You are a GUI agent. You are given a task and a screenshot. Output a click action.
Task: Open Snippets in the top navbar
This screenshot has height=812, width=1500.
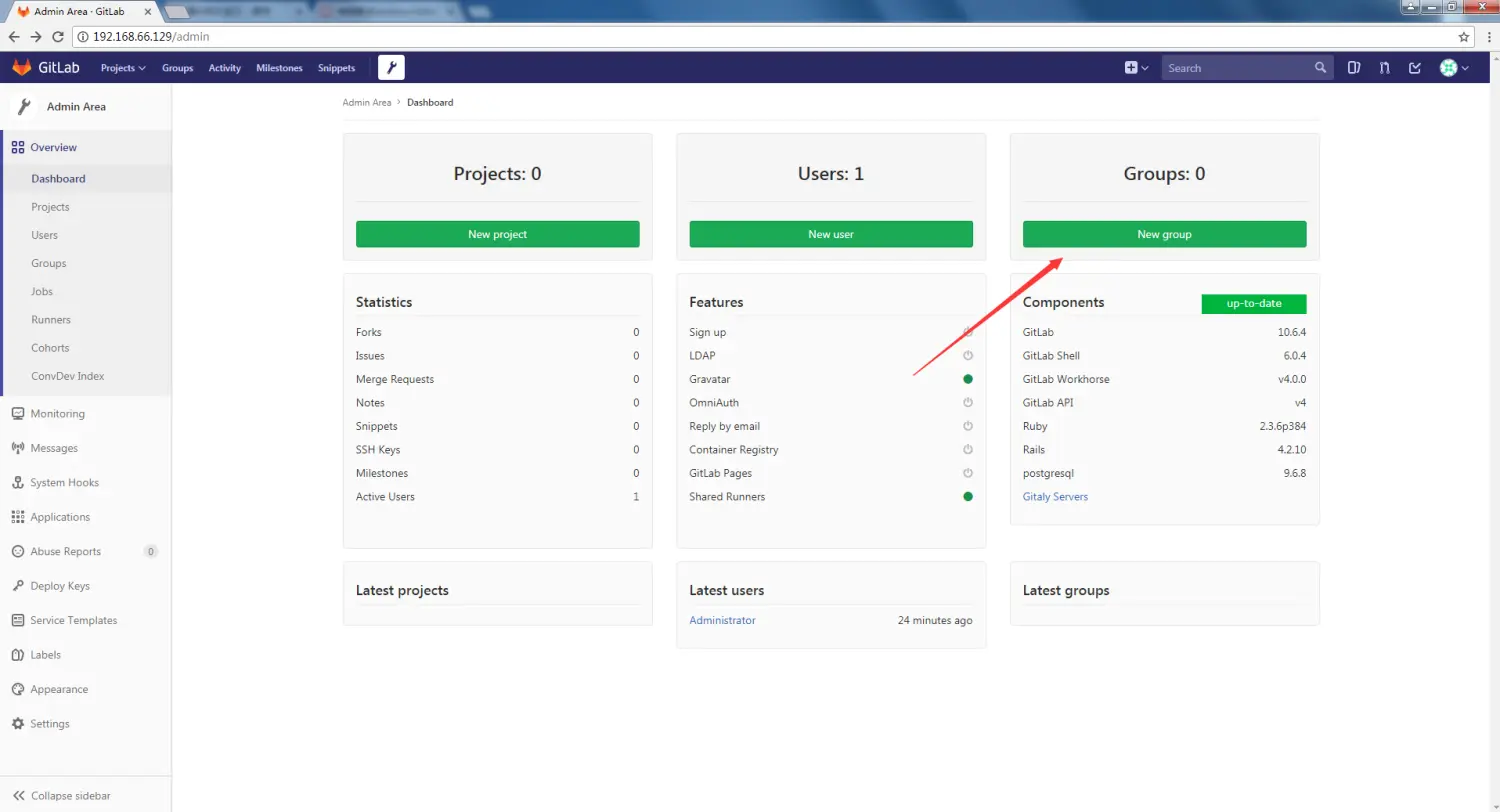(x=336, y=68)
